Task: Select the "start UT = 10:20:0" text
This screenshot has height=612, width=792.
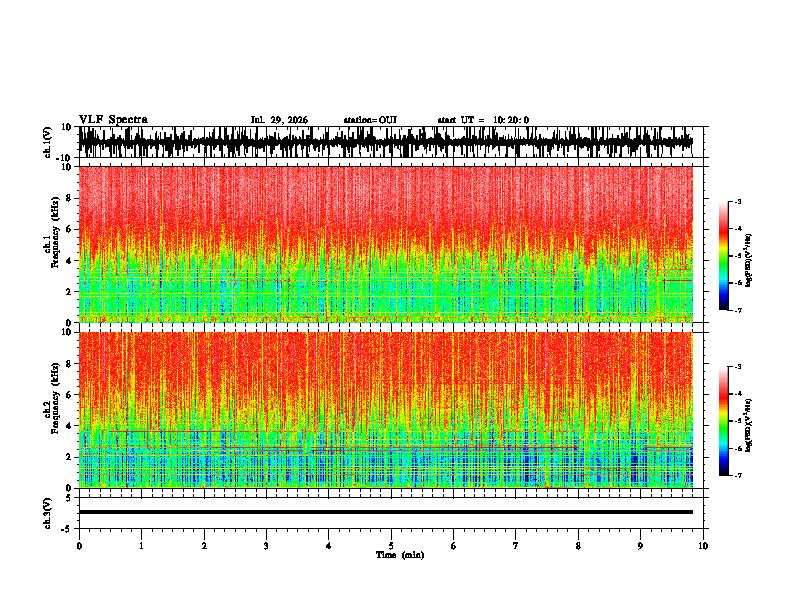Action: coord(483,120)
